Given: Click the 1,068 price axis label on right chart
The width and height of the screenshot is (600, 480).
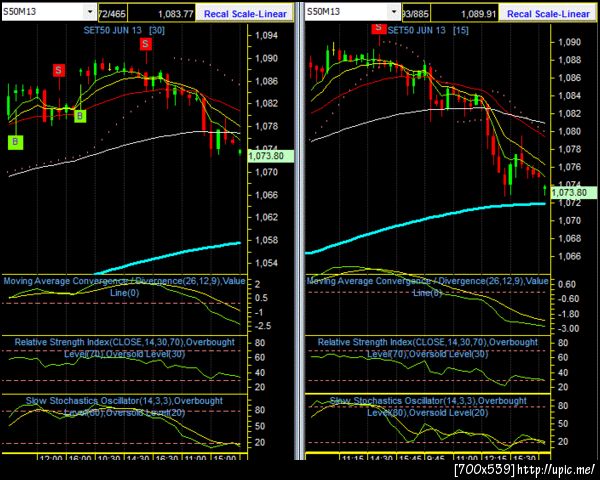Looking at the screenshot, I should coord(569,238).
